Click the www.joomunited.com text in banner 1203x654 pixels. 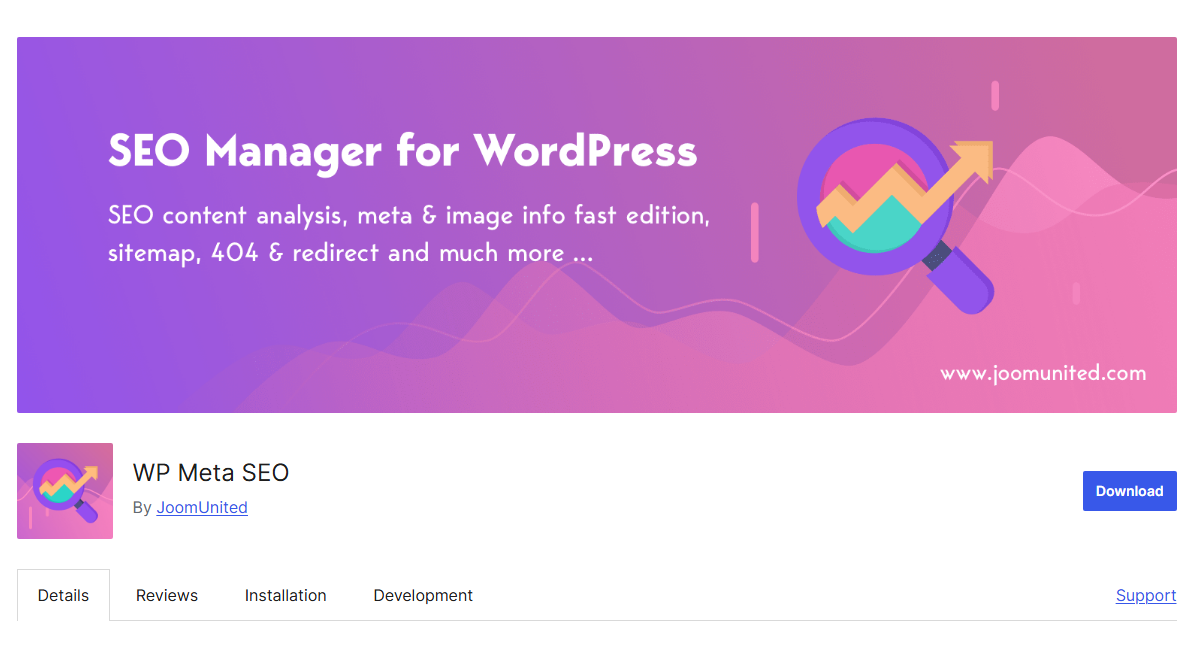pos(1043,373)
